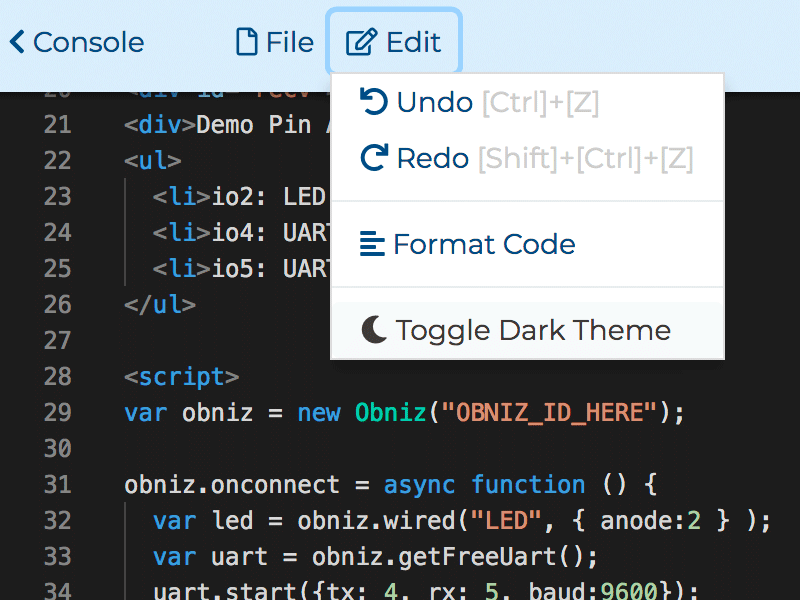Toggle Dark Theme from the Edit menu
800x600 pixels.
528,330
